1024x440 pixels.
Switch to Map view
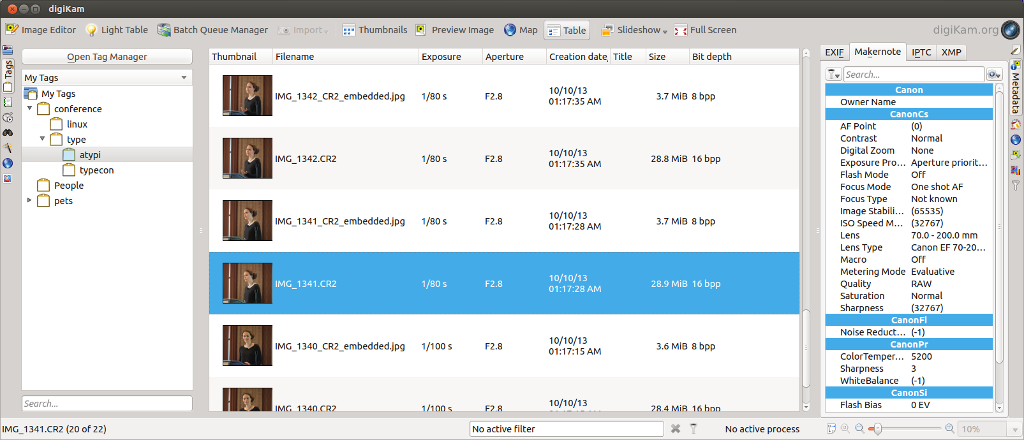pos(520,30)
